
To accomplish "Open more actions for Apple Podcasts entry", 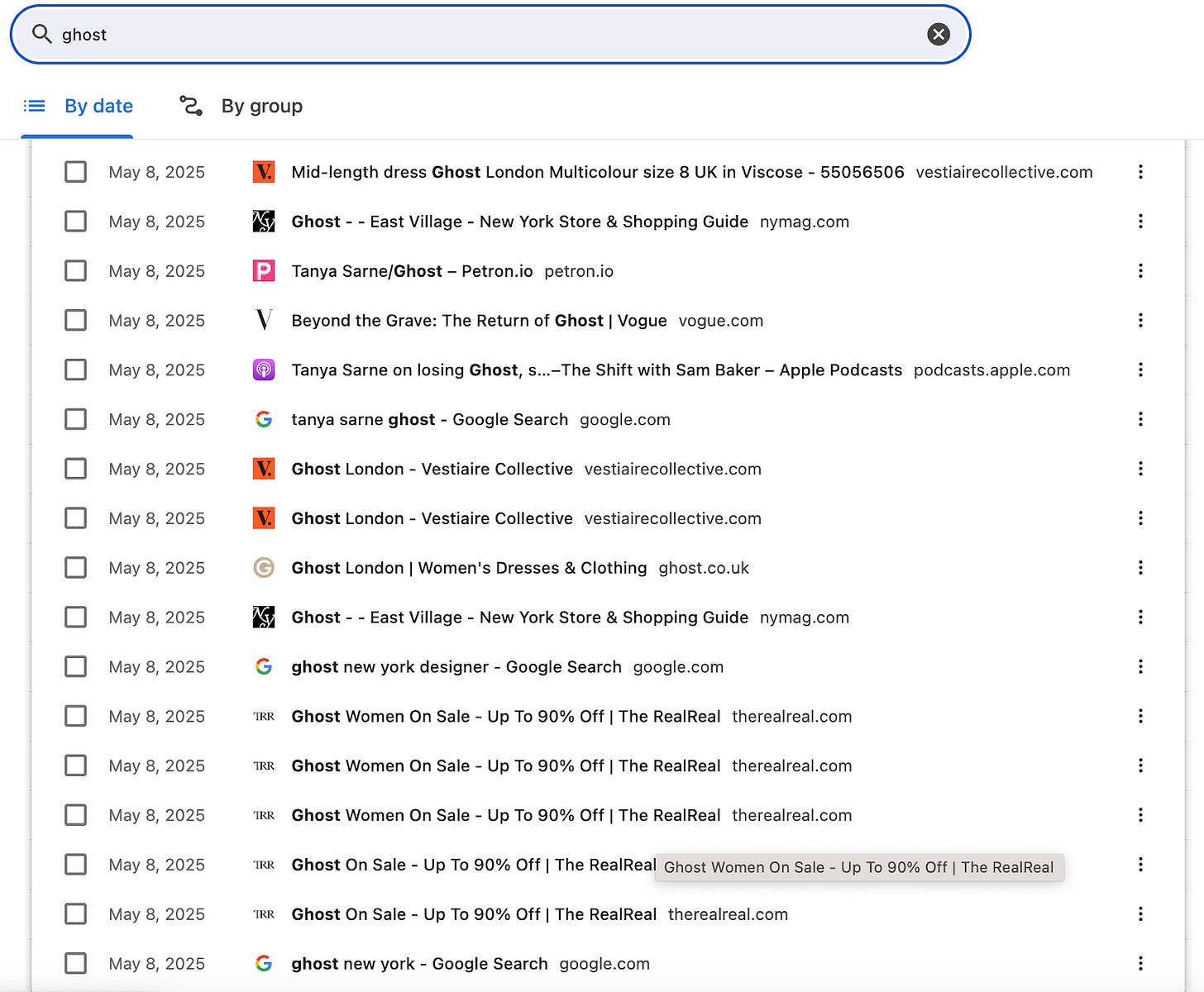I will pos(1140,370).
